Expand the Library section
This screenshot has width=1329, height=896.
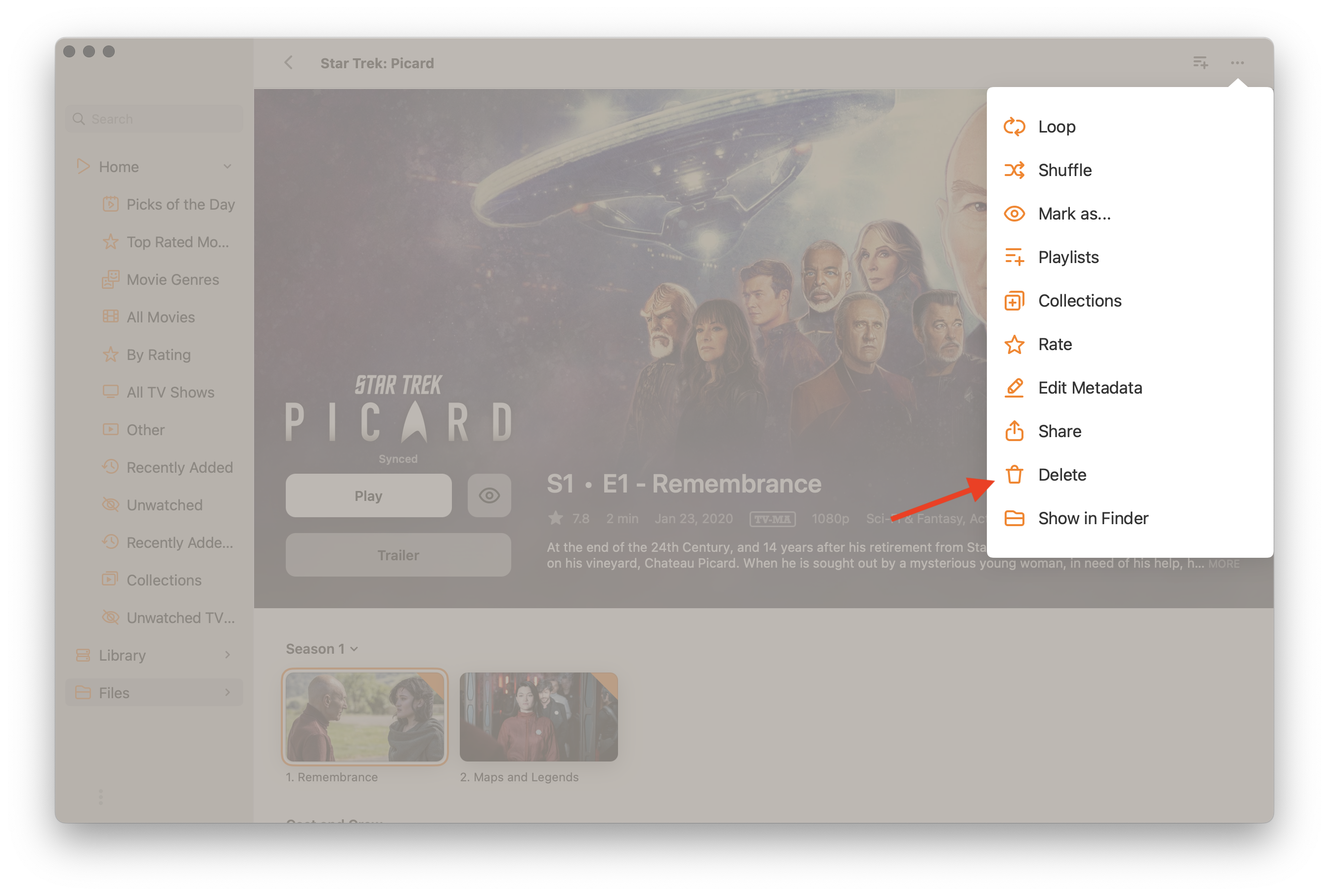[x=227, y=655]
